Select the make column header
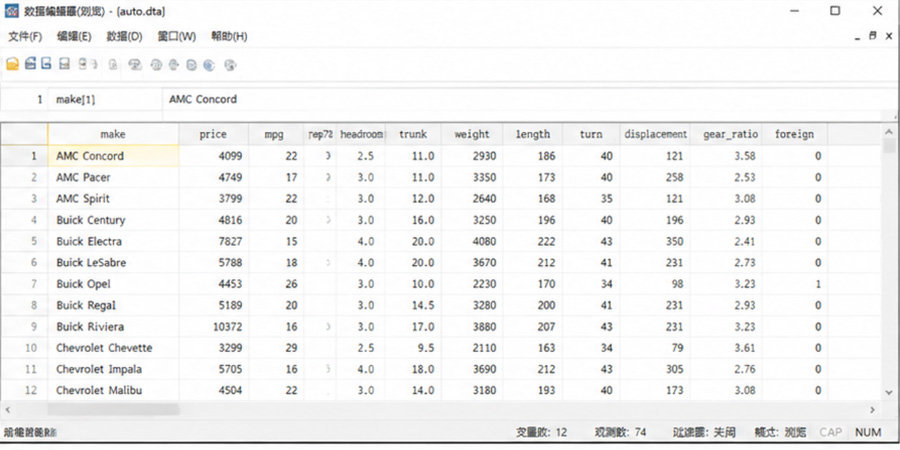Viewport: 900px width, 450px height. pos(113,134)
